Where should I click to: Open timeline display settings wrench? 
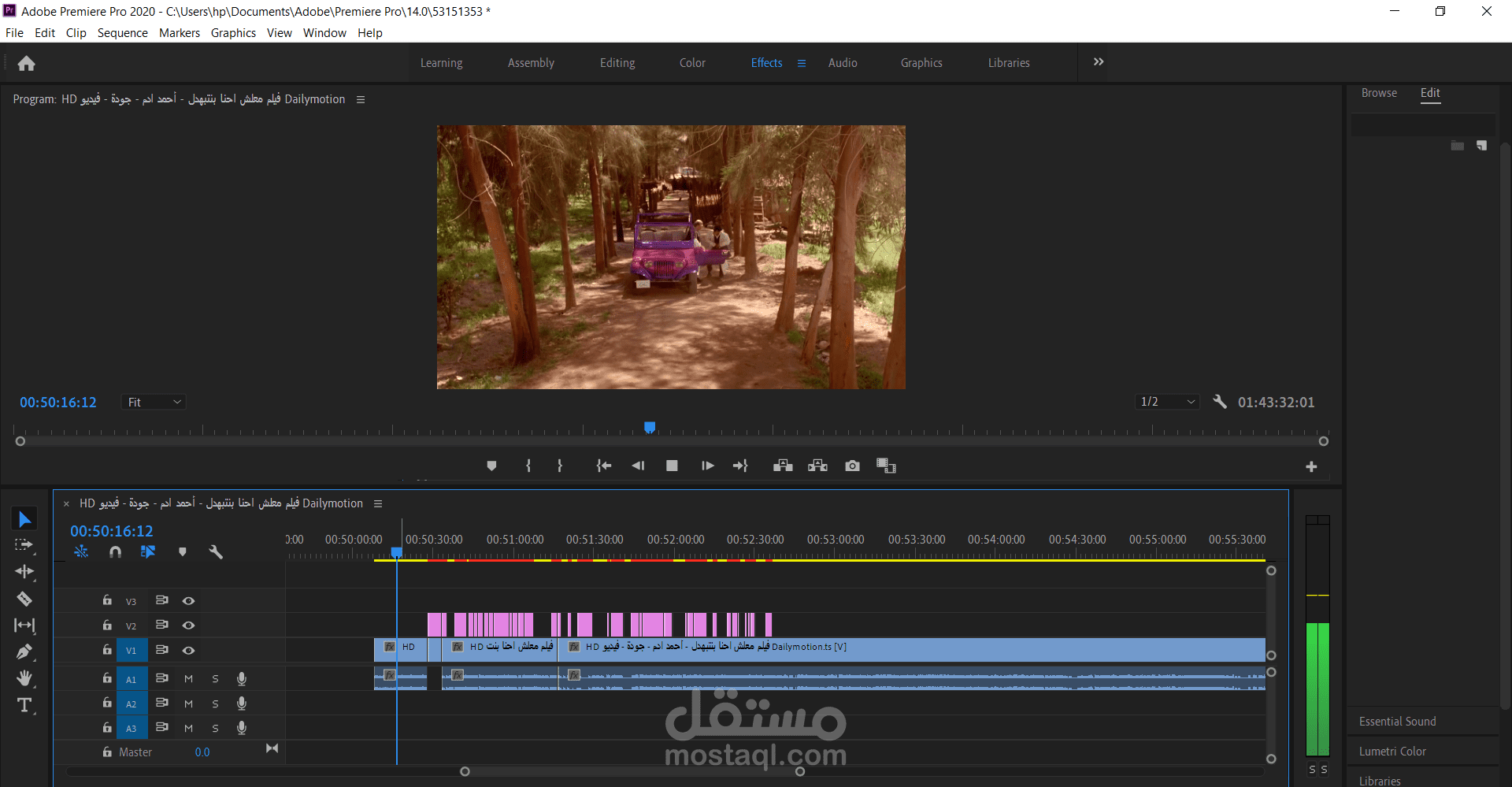click(216, 552)
